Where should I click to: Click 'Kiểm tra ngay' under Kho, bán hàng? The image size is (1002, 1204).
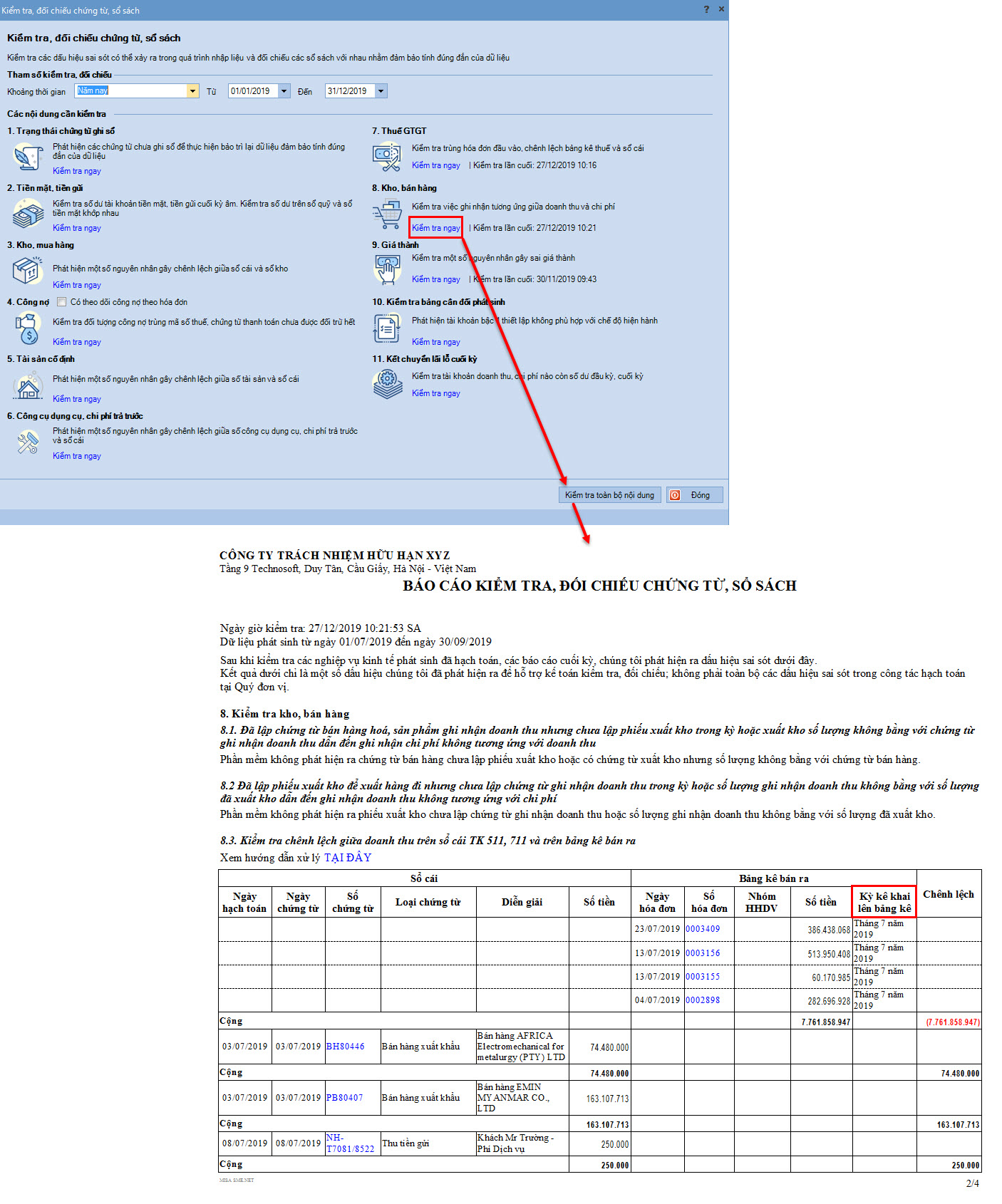click(x=436, y=228)
